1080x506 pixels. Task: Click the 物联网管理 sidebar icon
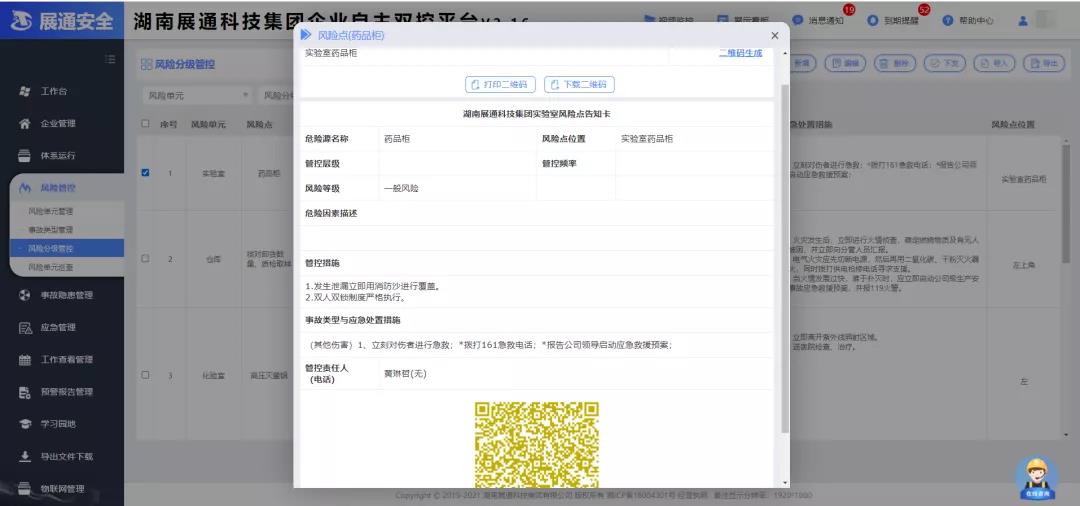point(25,488)
